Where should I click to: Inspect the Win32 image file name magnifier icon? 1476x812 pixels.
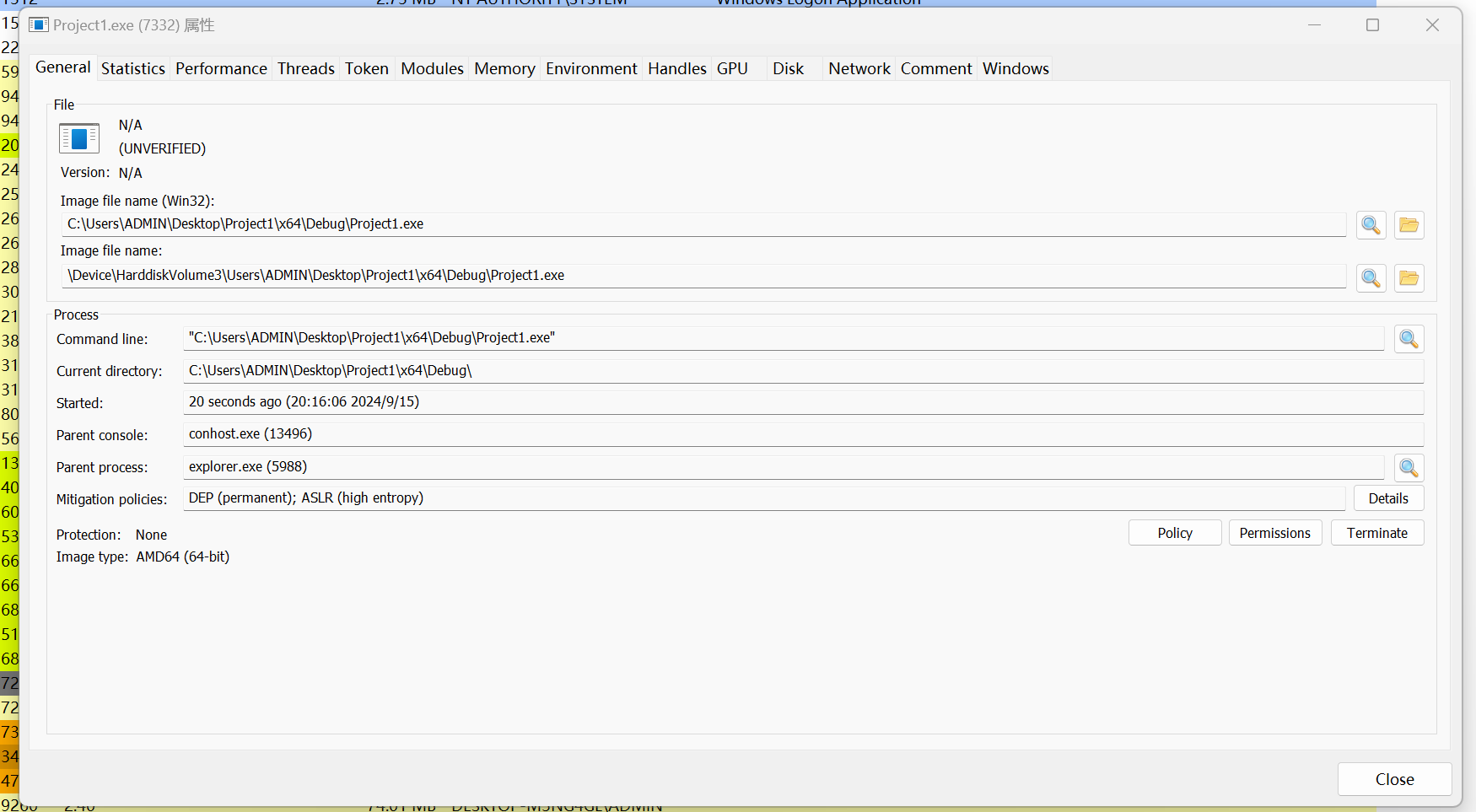pyautogui.click(x=1371, y=225)
